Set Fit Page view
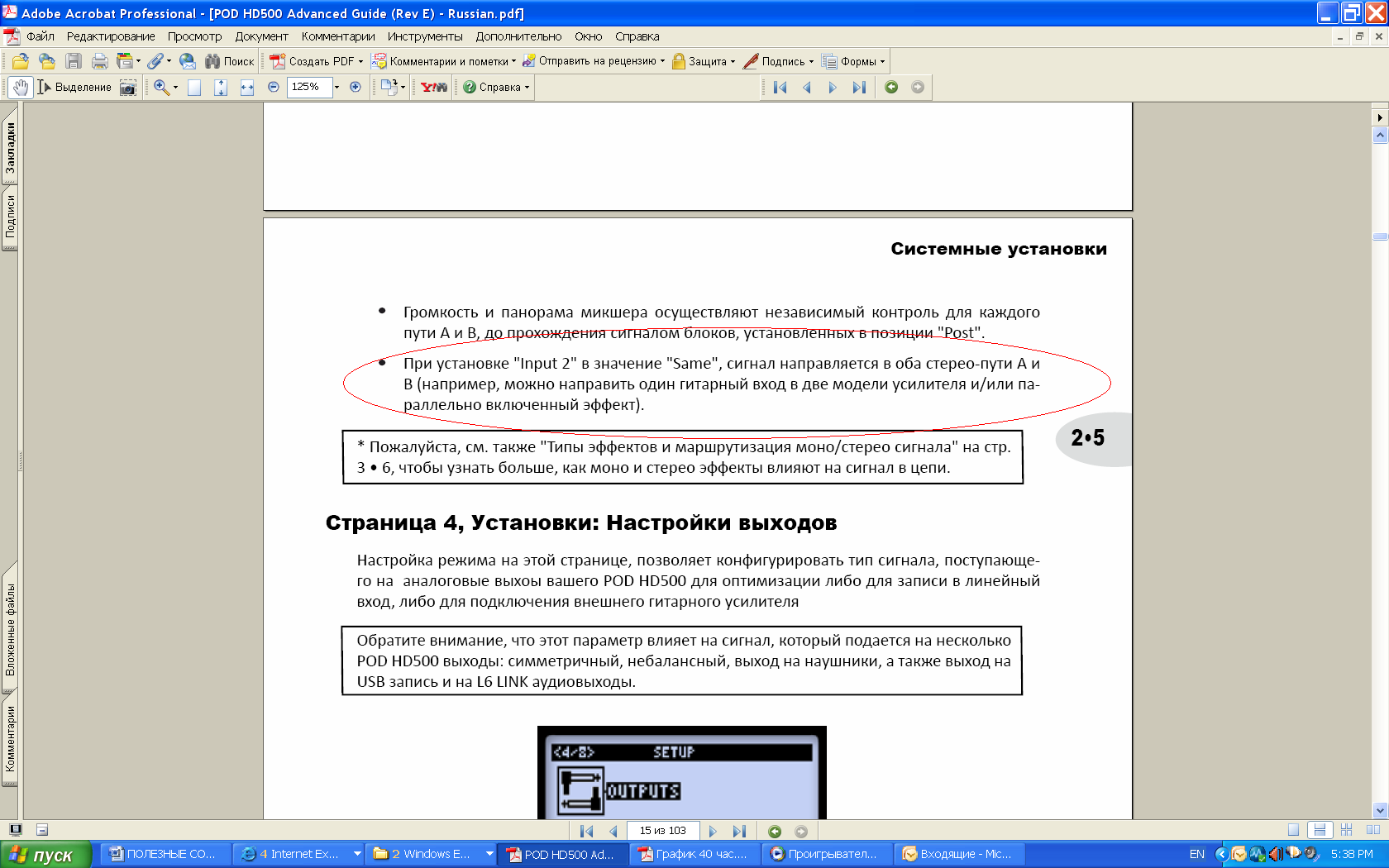 221,87
